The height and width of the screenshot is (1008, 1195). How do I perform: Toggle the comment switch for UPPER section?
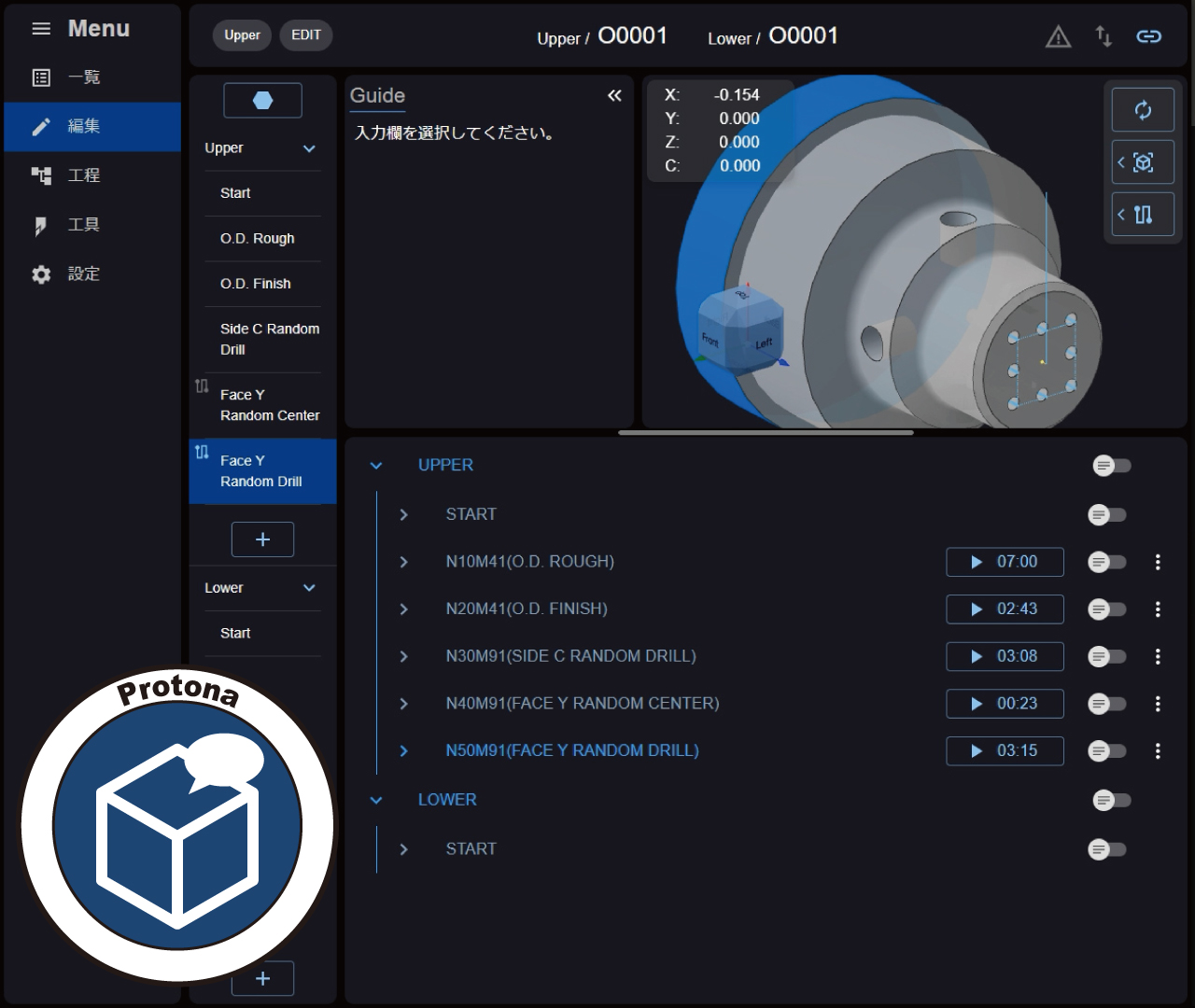tap(1111, 466)
